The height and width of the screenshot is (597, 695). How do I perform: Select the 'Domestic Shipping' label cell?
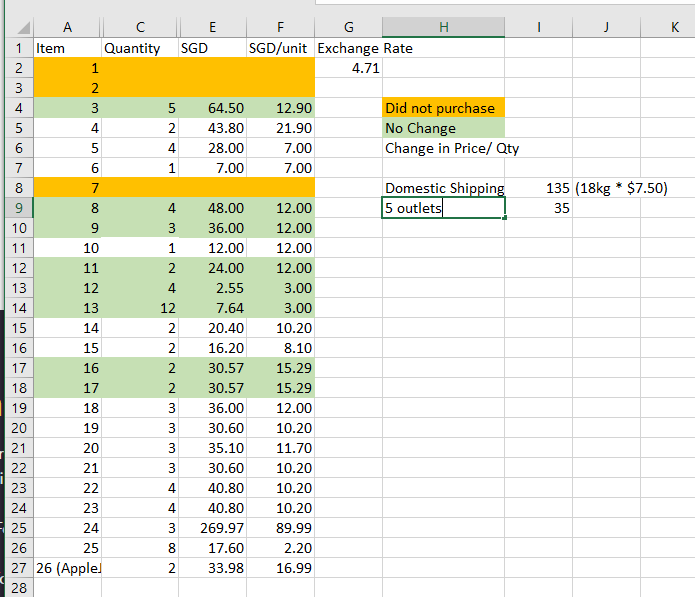coord(444,188)
